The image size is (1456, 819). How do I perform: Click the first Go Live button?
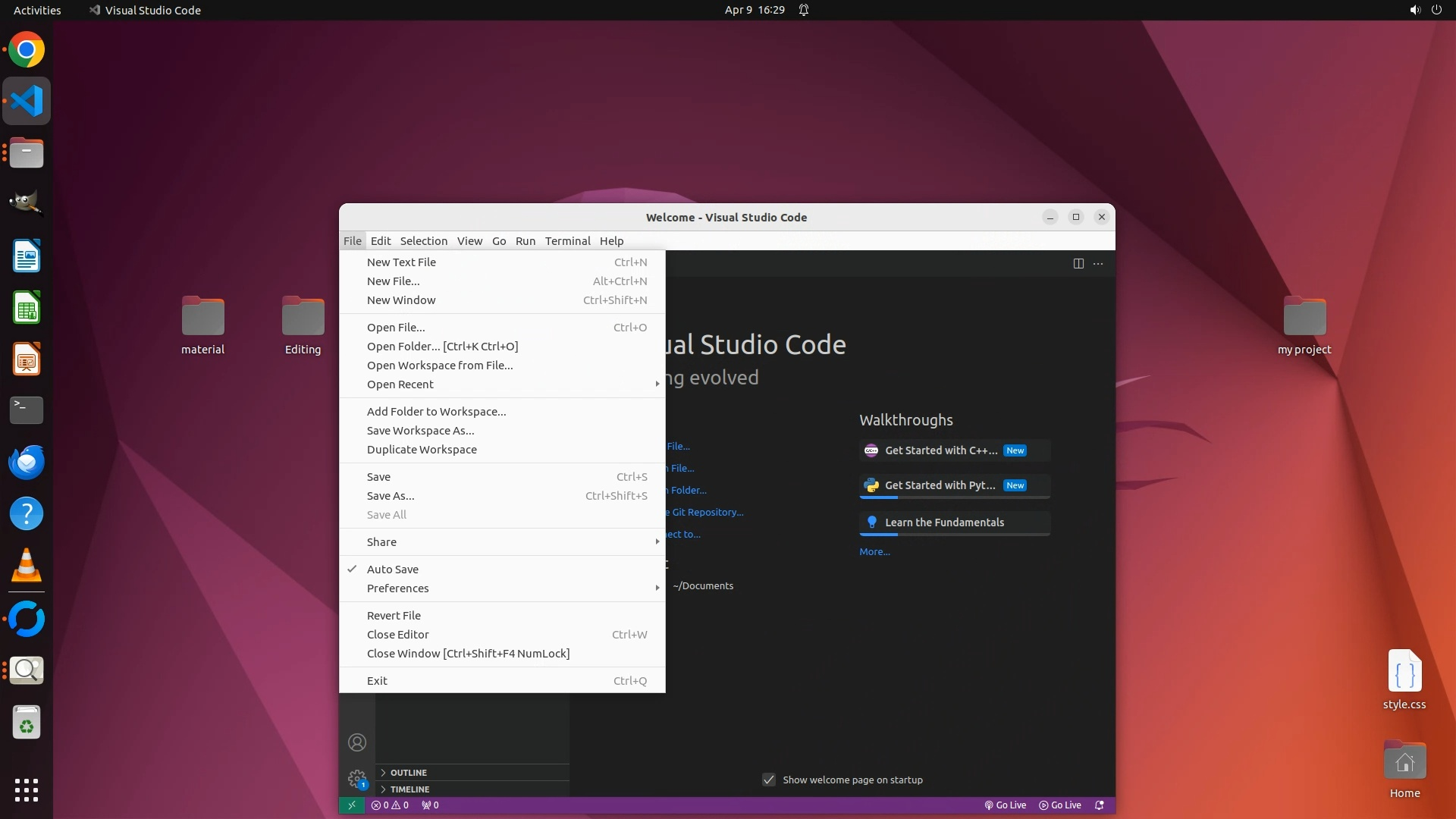coord(1006,805)
